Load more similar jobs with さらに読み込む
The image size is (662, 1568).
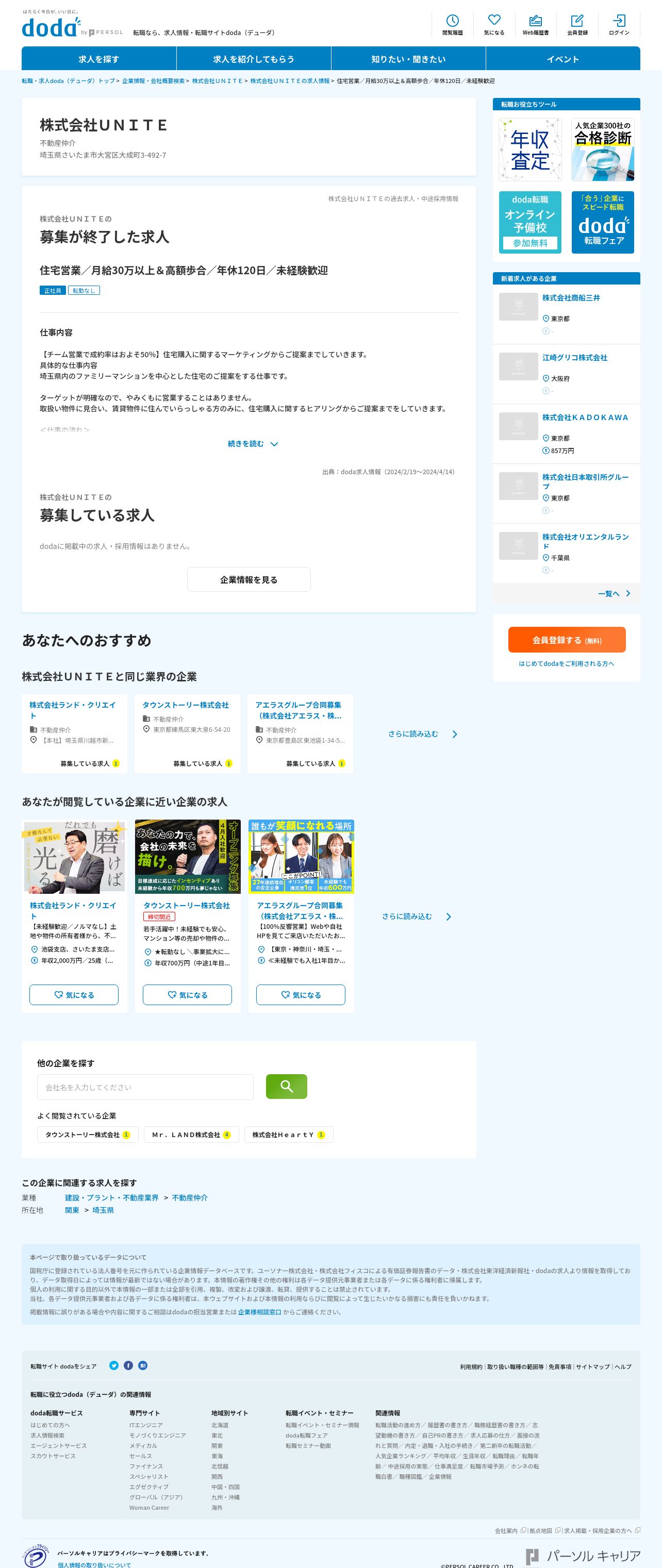click(417, 916)
